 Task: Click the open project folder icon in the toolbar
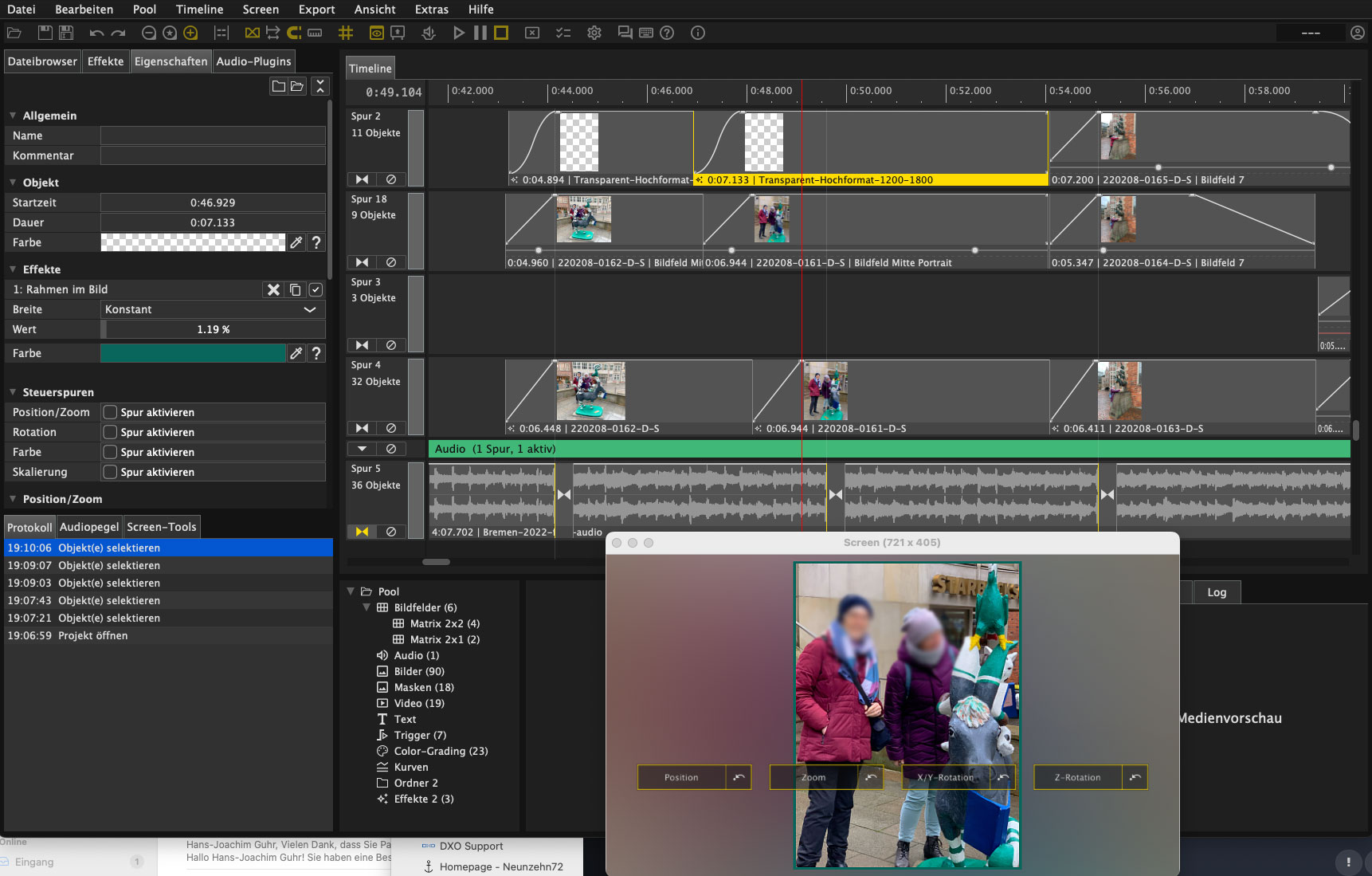tap(14, 33)
